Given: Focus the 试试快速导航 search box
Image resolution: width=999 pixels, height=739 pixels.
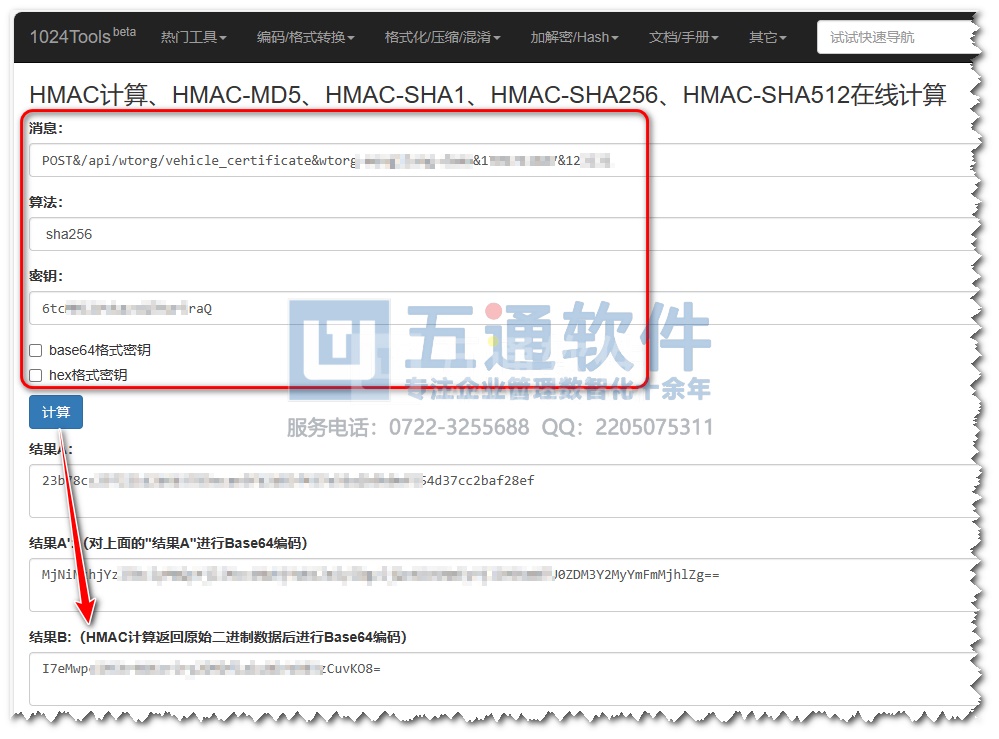Looking at the screenshot, I should click(897, 37).
